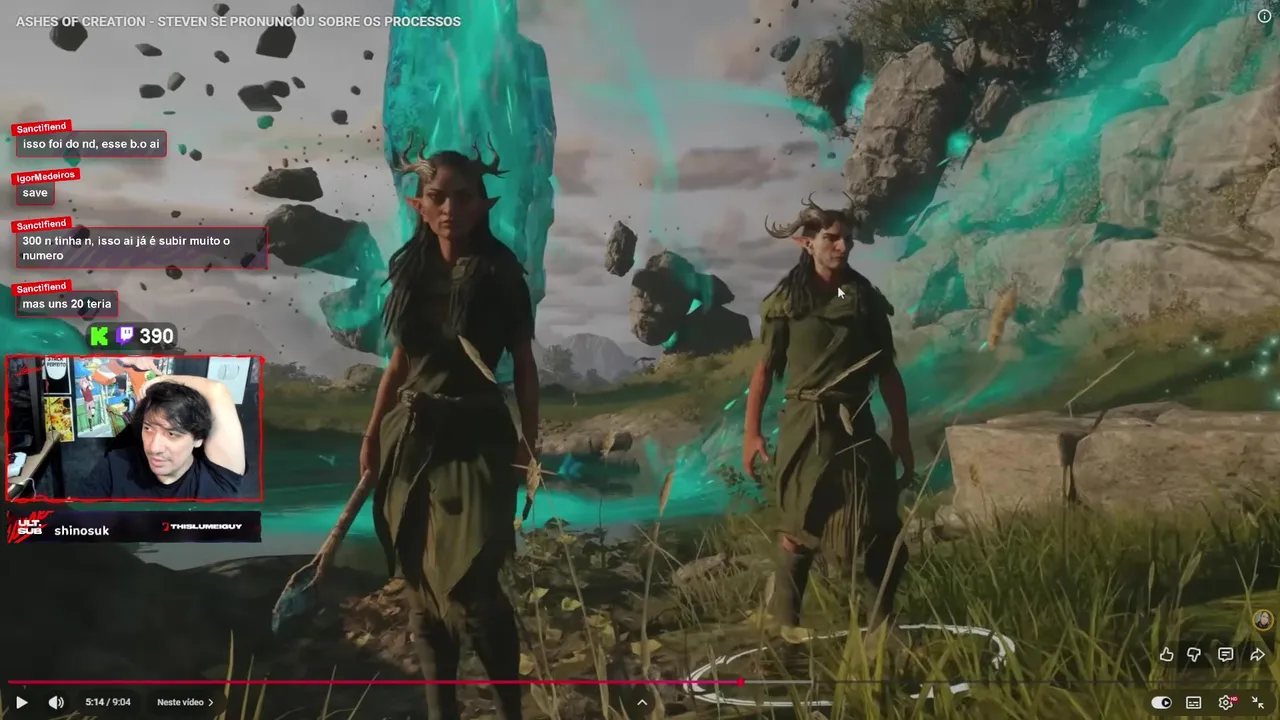Seek using the red progress bar

[640, 682]
